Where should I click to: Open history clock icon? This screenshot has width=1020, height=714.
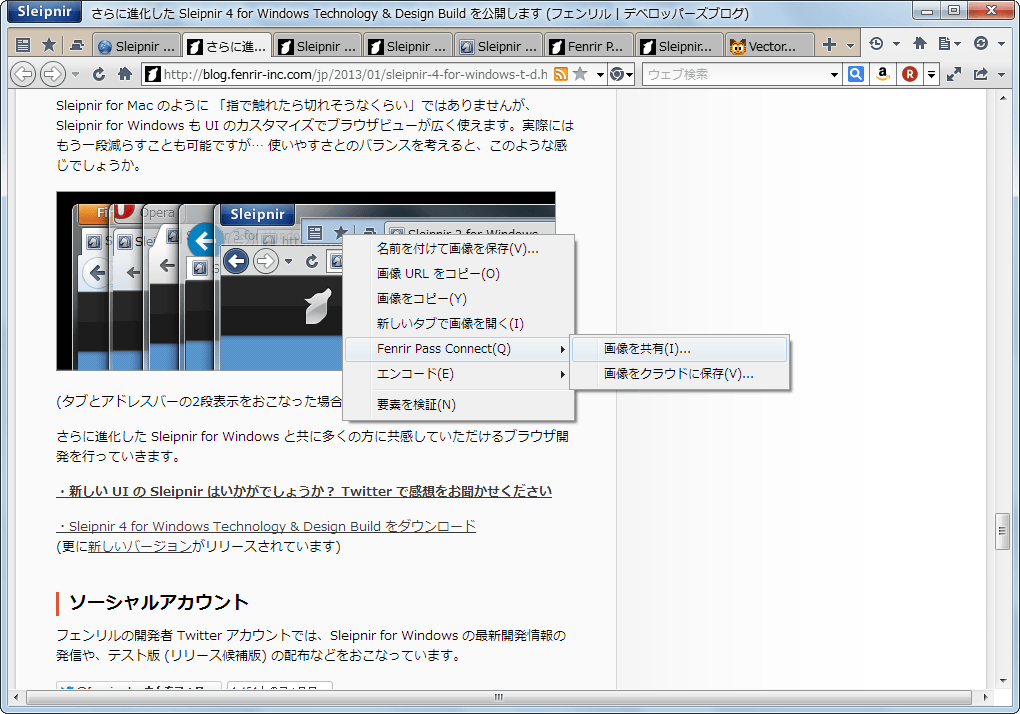(876, 44)
